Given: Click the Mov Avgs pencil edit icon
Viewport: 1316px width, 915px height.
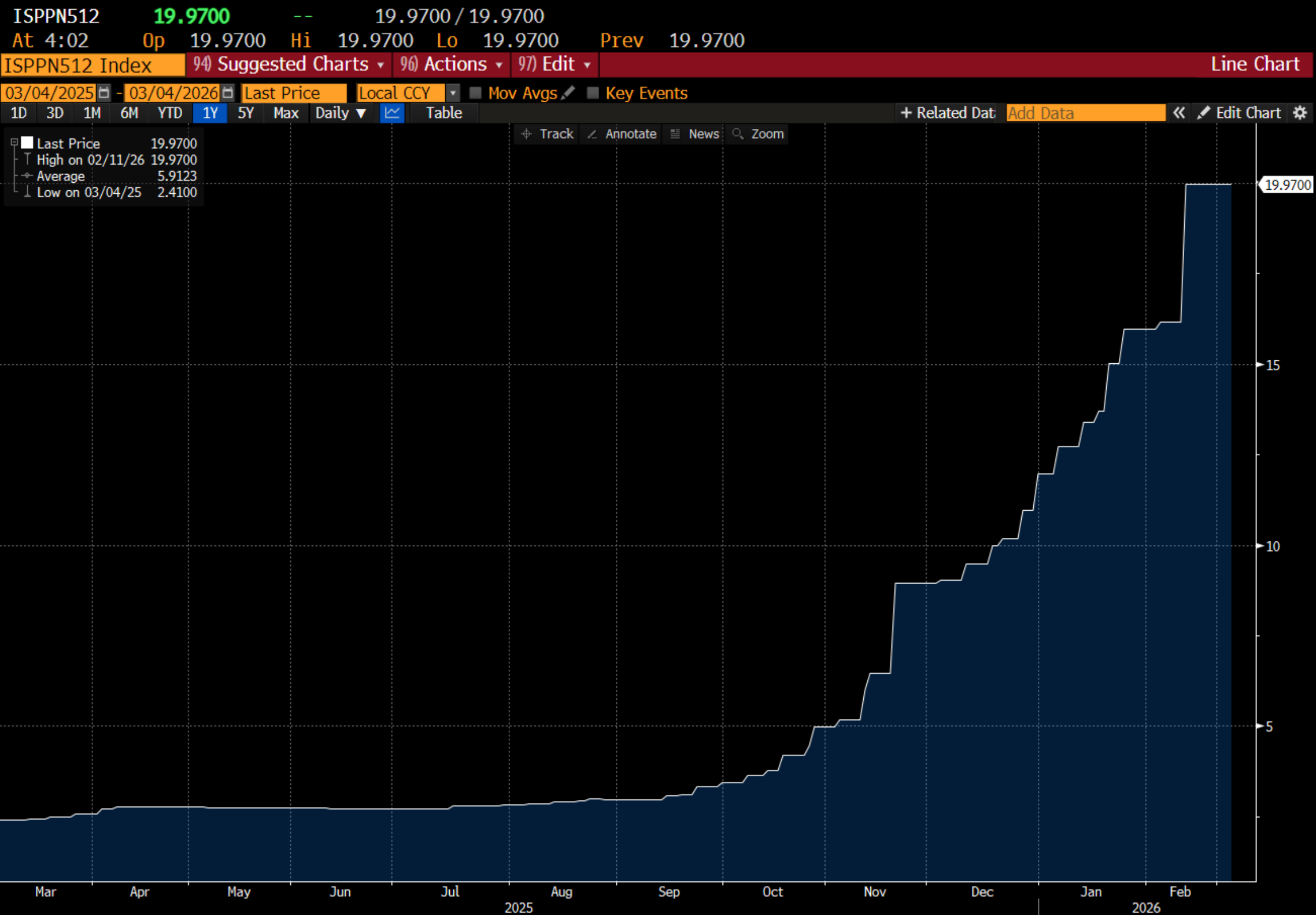Looking at the screenshot, I should (x=568, y=93).
